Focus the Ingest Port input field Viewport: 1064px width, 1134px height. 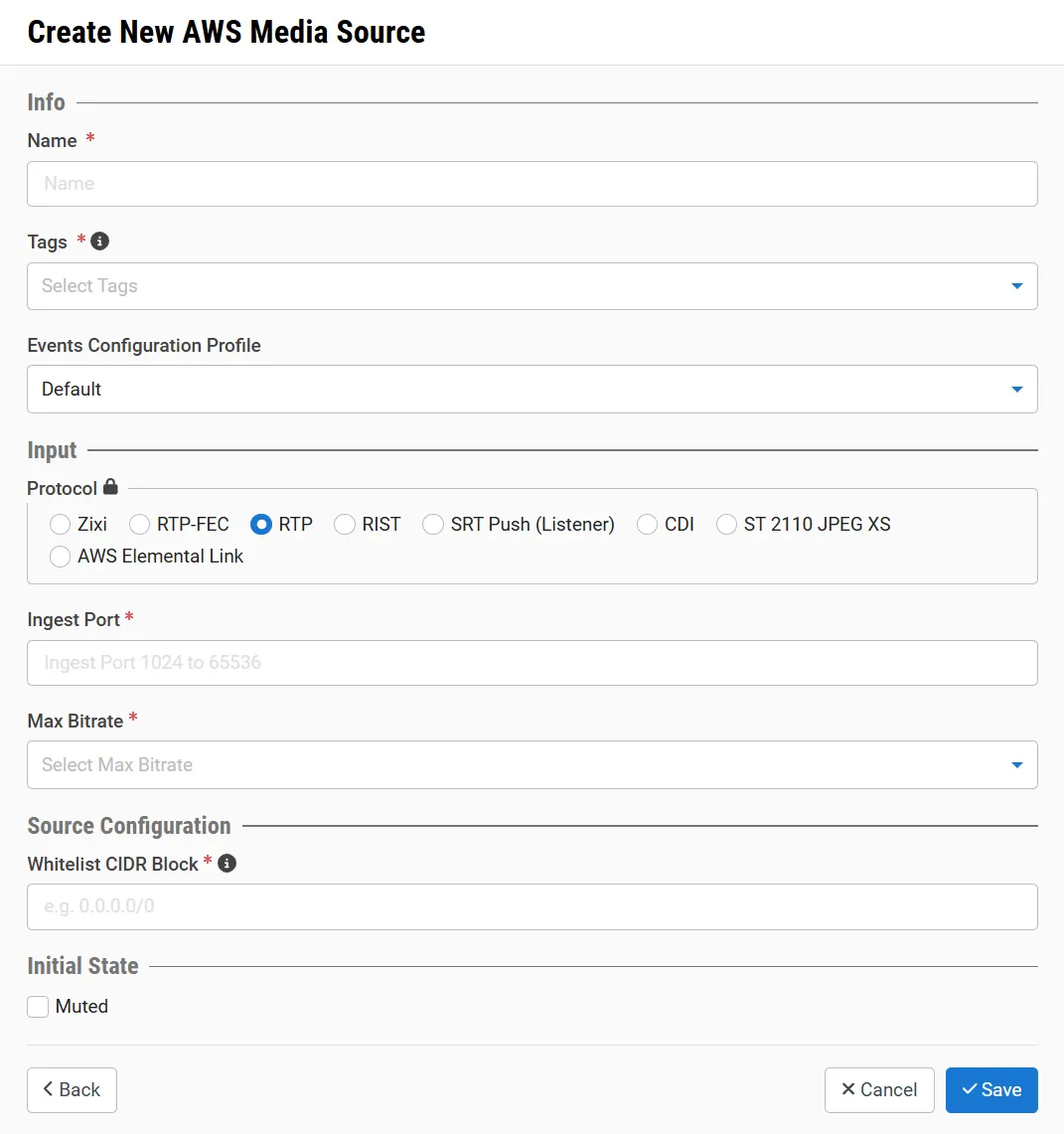pos(532,663)
